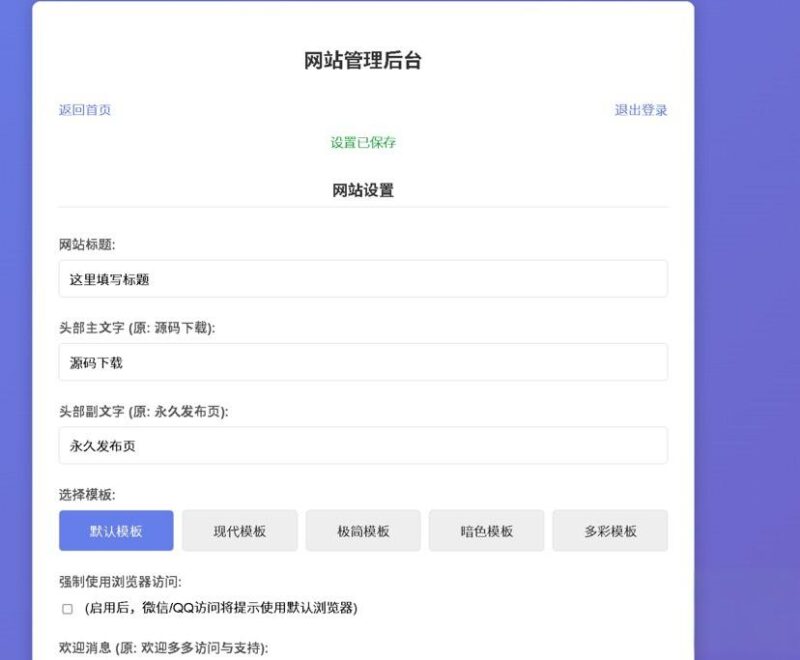The width and height of the screenshot is (800, 660).
Task: Switch to the 现代模板 template
Action: coord(240,531)
